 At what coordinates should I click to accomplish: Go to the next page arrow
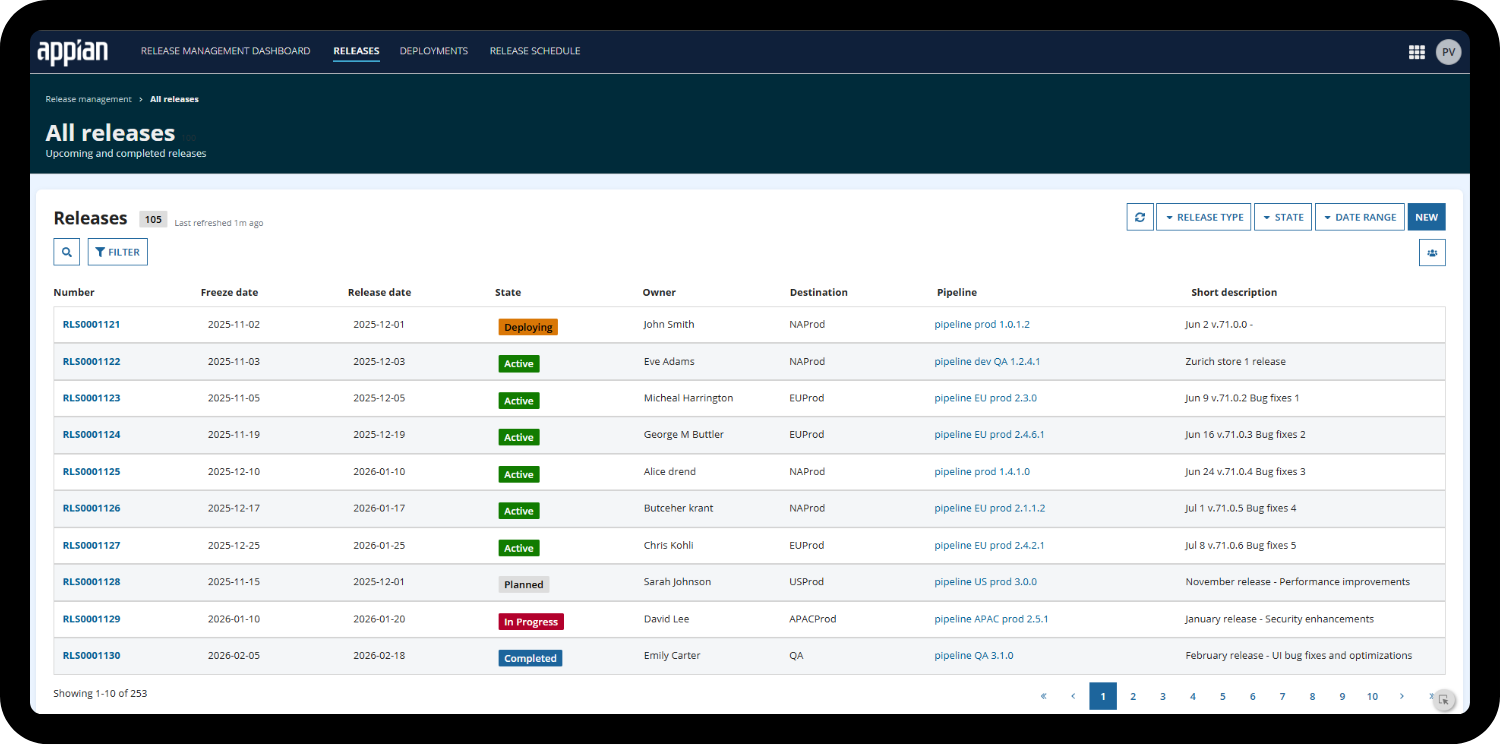(1402, 696)
